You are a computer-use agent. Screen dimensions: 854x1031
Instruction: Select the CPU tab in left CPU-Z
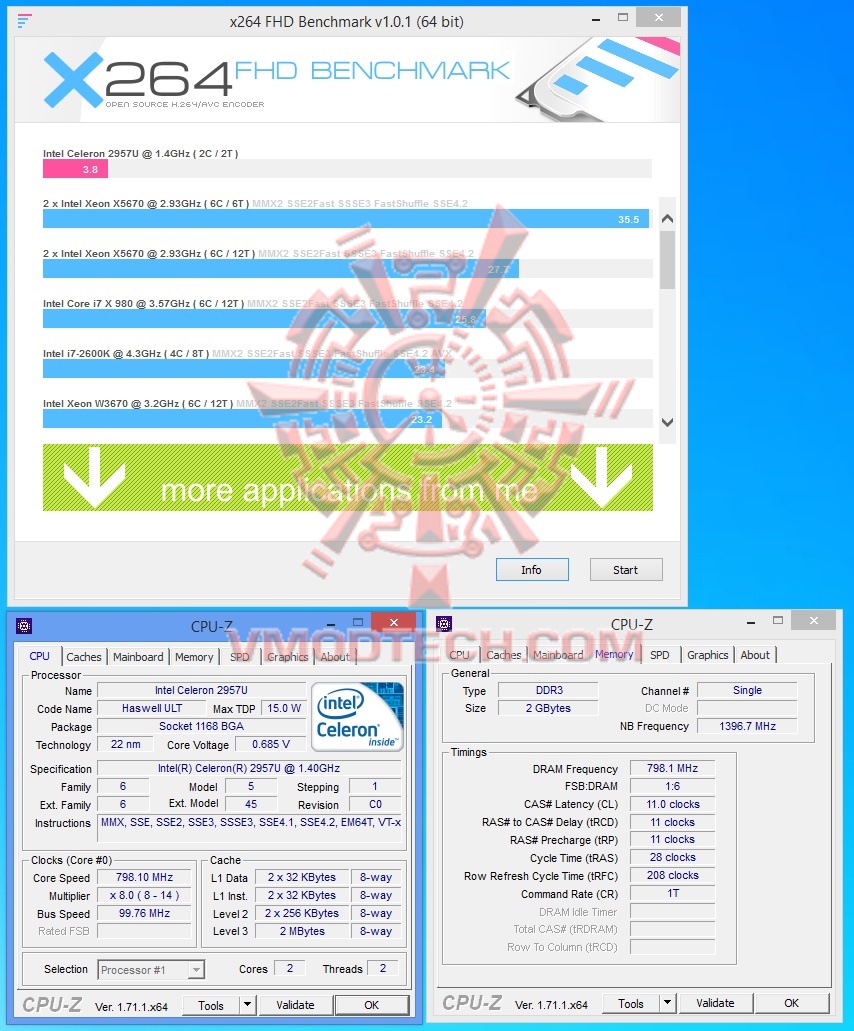click(x=39, y=656)
